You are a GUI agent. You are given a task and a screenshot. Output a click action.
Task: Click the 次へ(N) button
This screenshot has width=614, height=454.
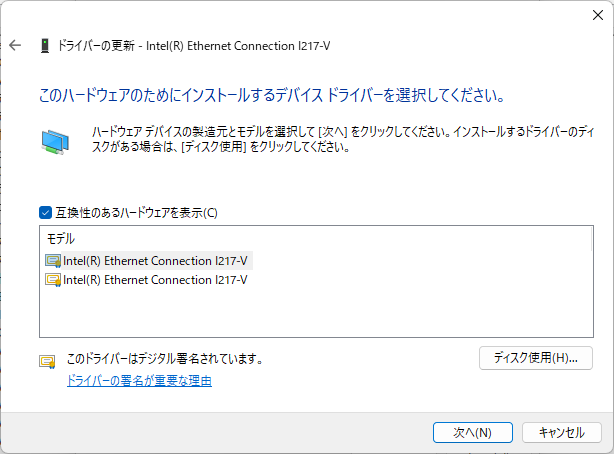[x=473, y=432]
